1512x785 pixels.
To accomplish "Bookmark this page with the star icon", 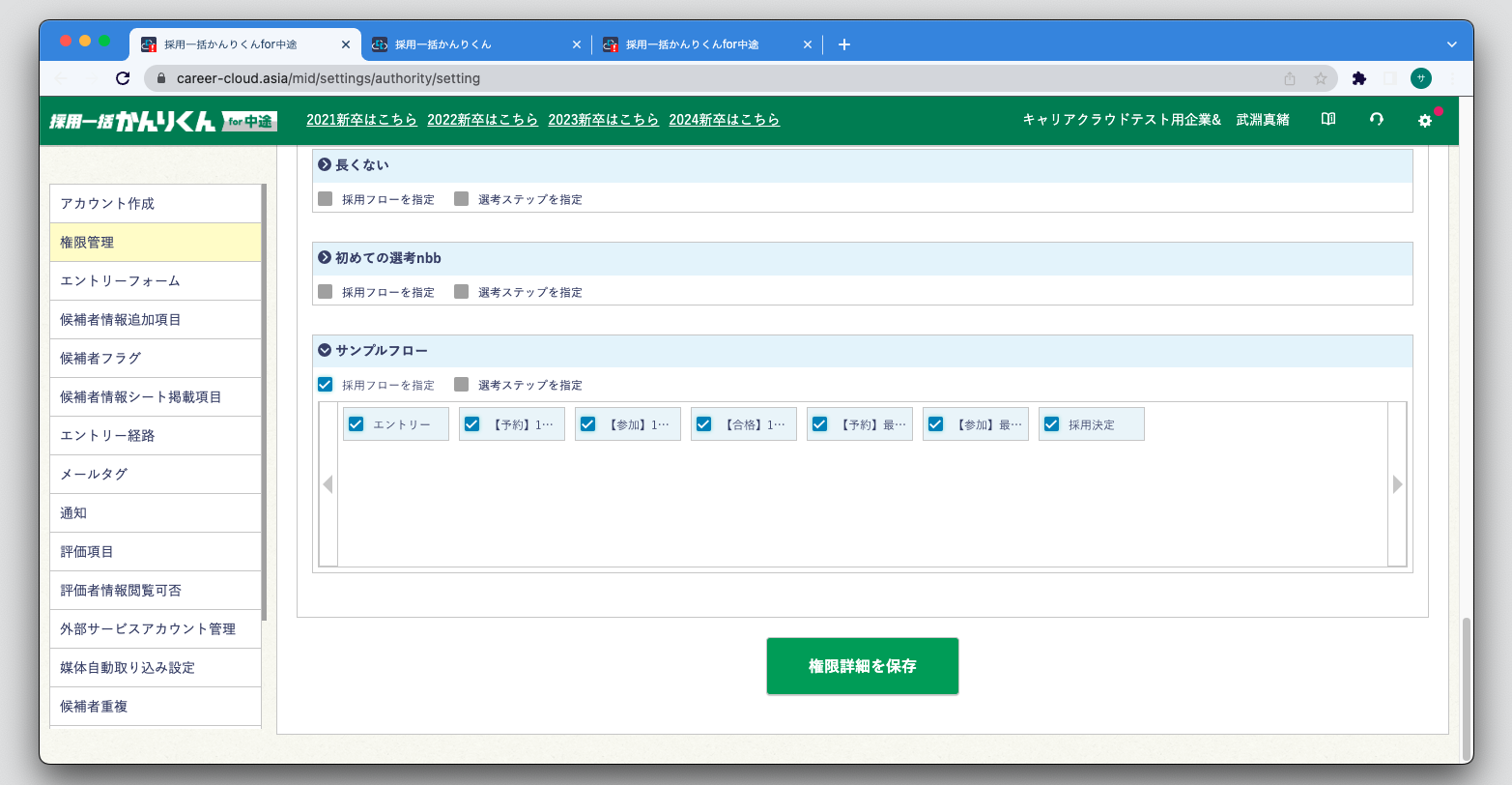I will coord(1321,78).
